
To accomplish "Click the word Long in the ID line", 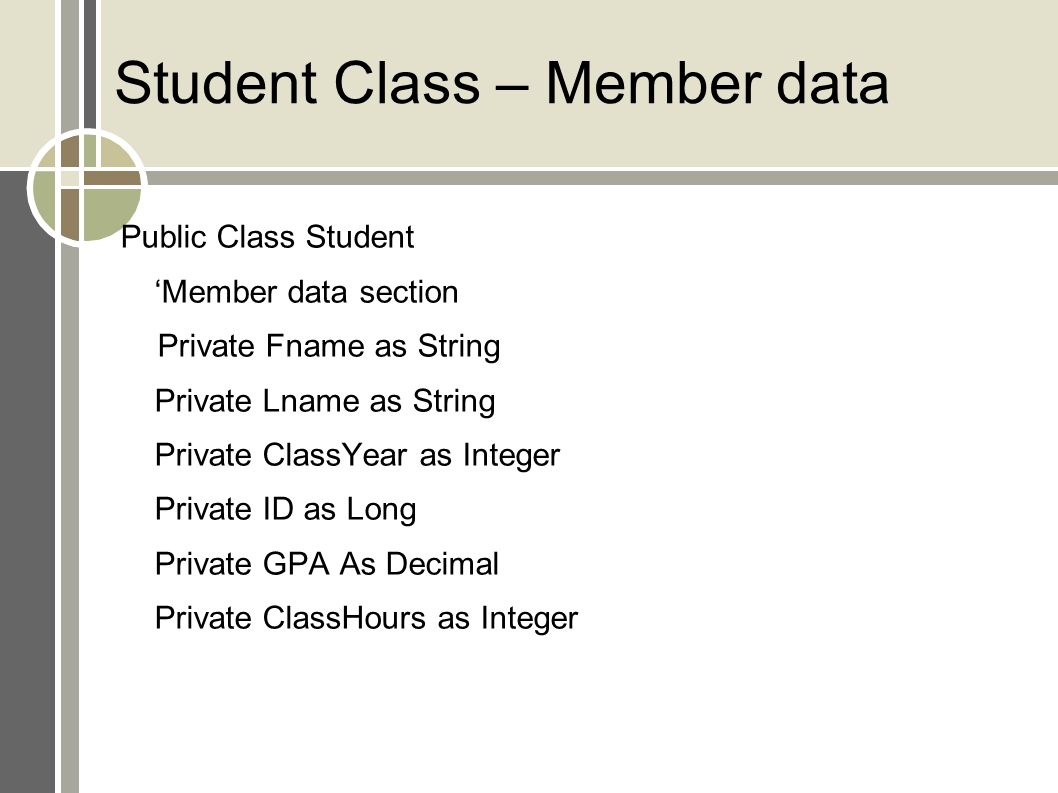I will [x=381, y=510].
